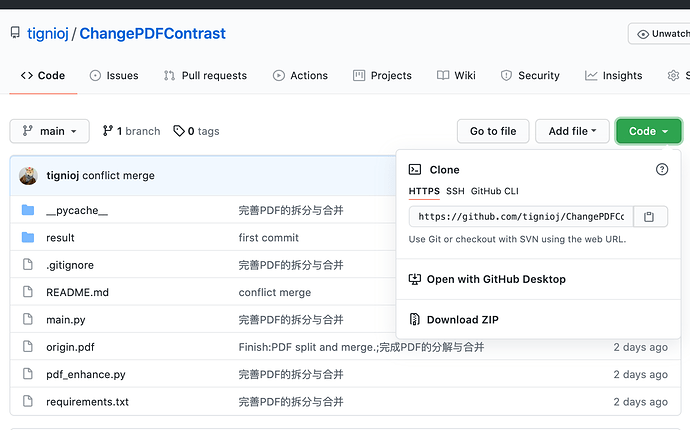Viewport: 690px width, 430px height.
Task: Click the README.md file icon
Action: (x=28, y=292)
